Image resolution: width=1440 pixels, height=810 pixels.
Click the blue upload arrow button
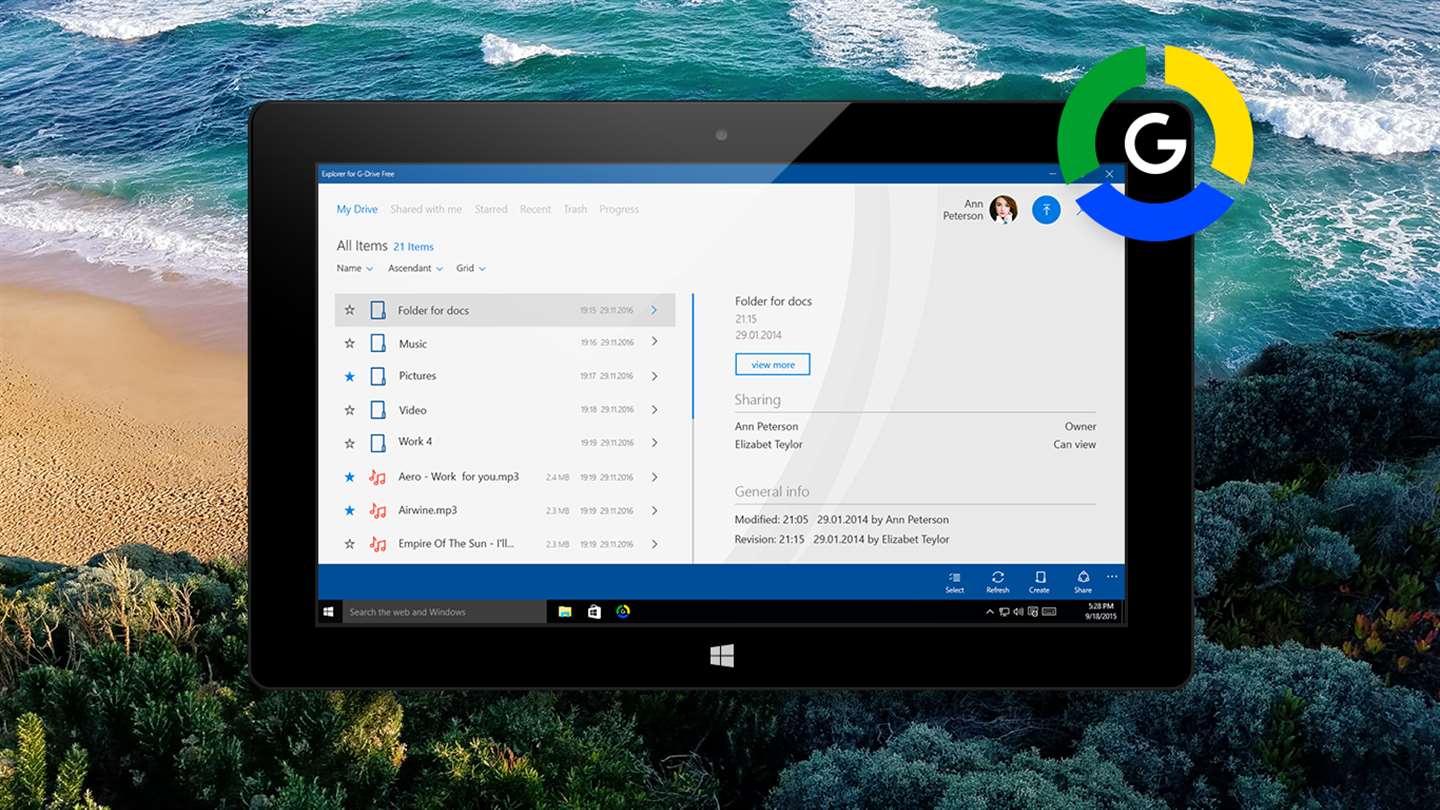click(x=1046, y=209)
